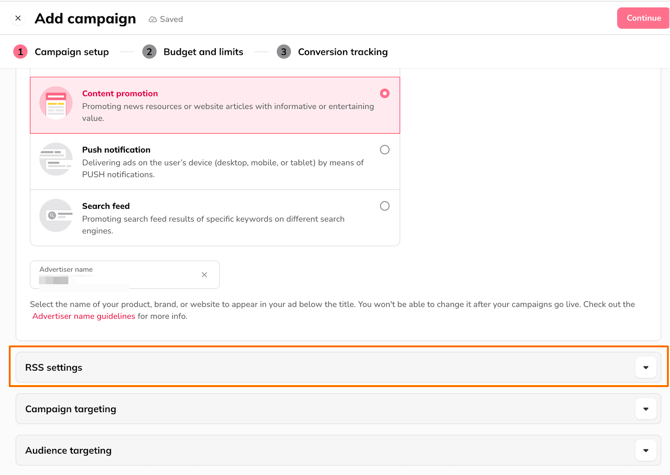Click the step 1 number badge
This screenshot has height=475, width=670.
(x=20, y=52)
